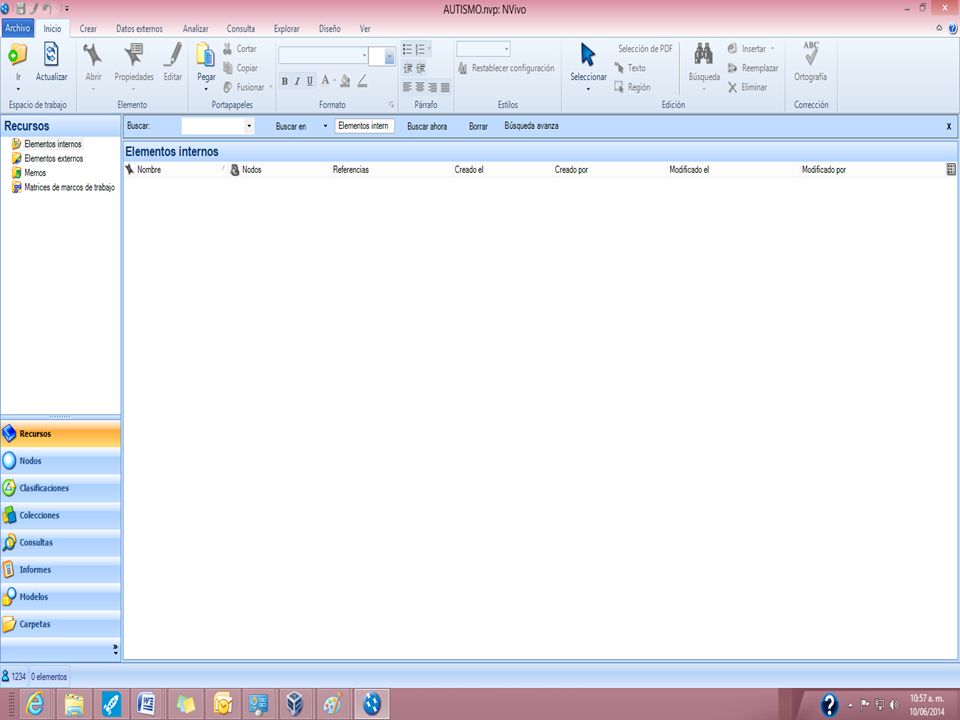Viewport: 960px width, 720px height.
Task: Toggle align left paragraph
Action: tap(407, 88)
